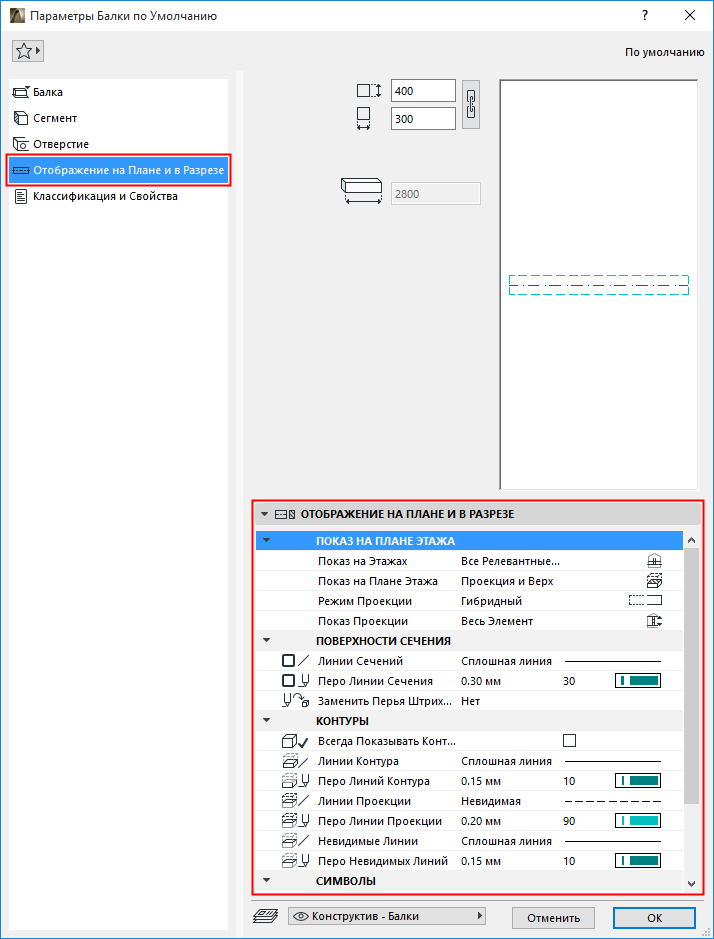Open the Отверстие settings page
This screenshot has height=939, width=714.
[x=118, y=144]
